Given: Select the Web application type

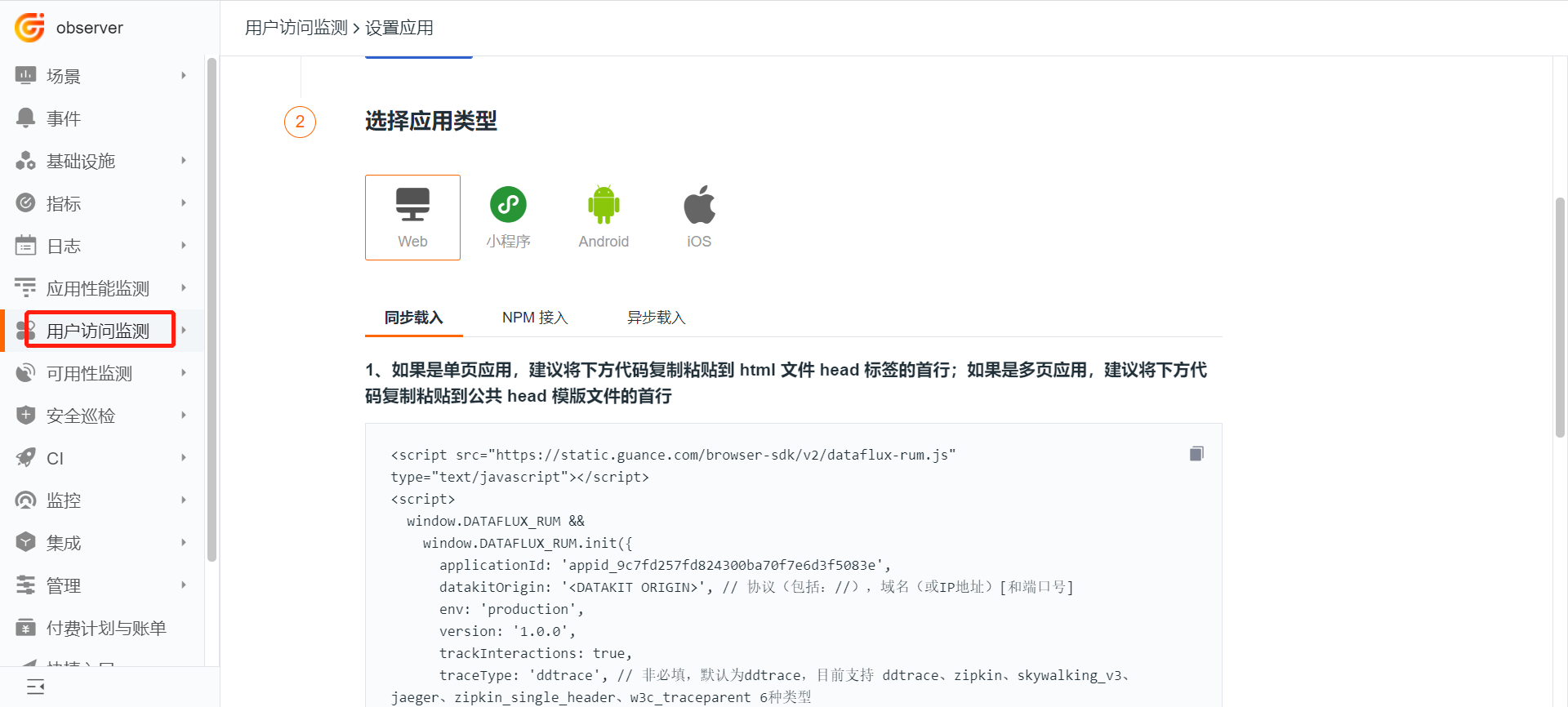Looking at the screenshot, I should pyautogui.click(x=412, y=217).
